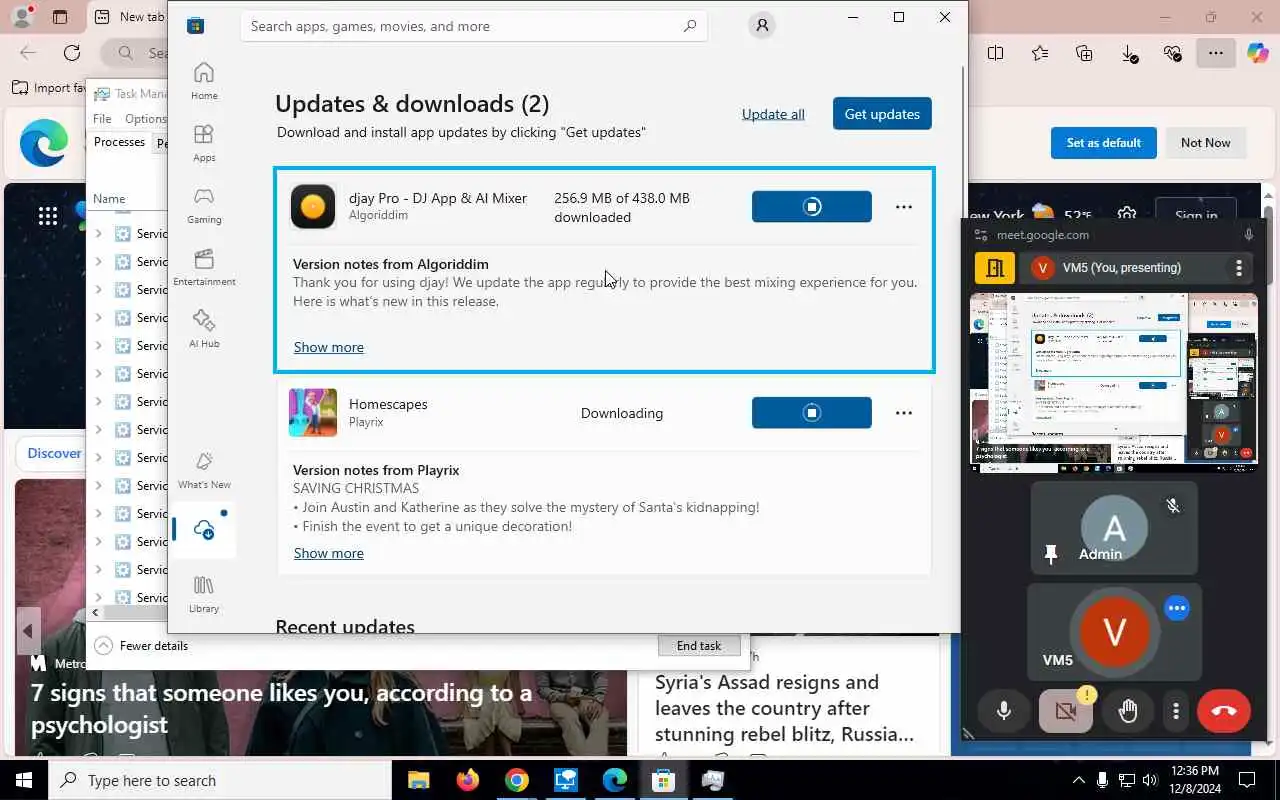This screenshot has width=1280, height=800.
Task: Click Update all link
Action: click(773, 114)
